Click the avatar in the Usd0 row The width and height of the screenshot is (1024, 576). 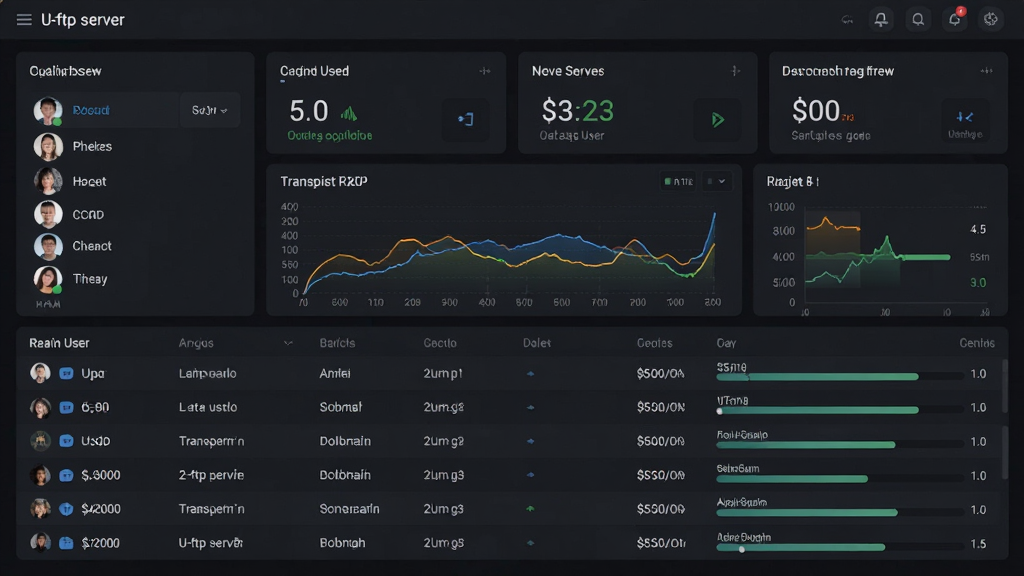40,441
